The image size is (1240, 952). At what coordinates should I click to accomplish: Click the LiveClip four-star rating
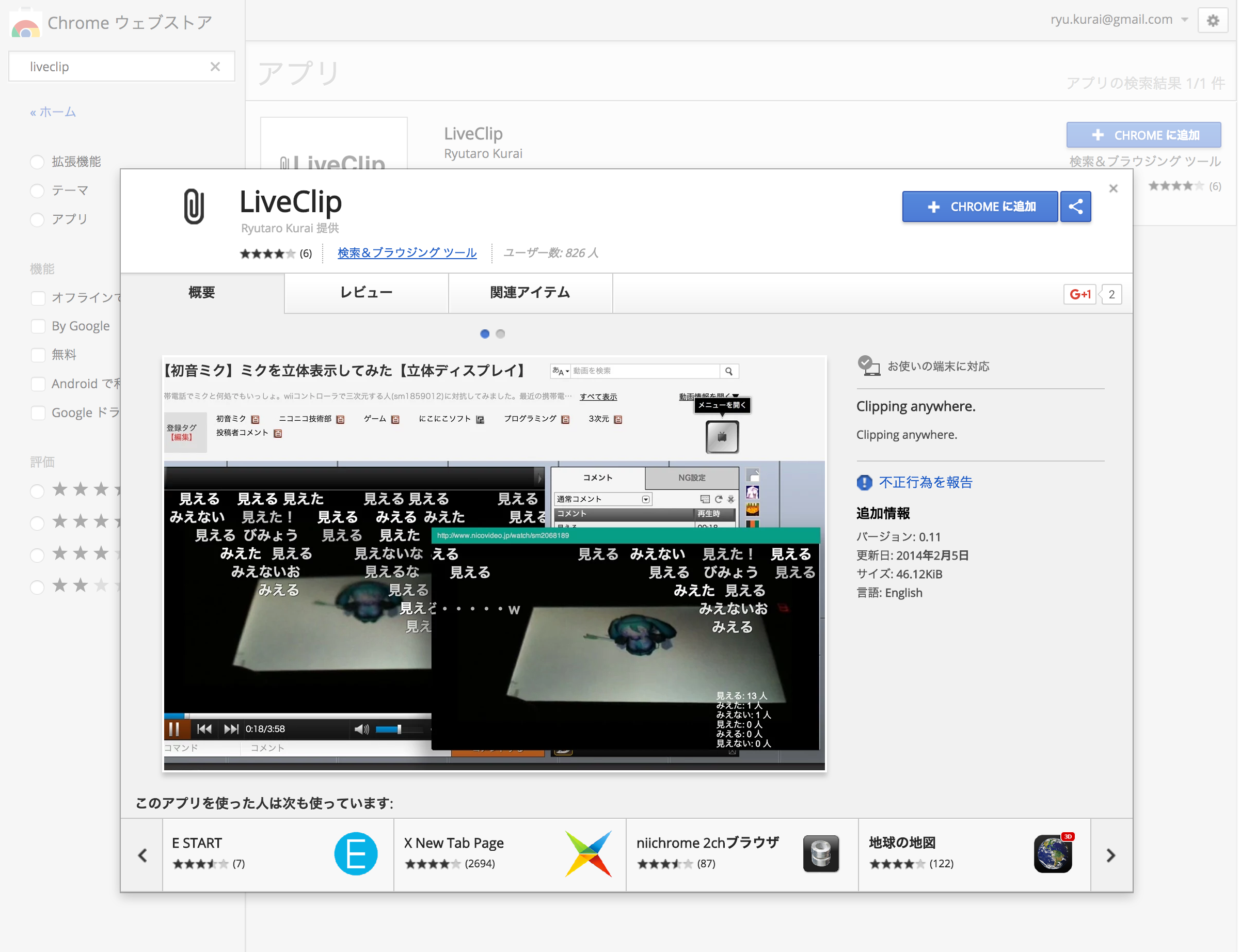[267, 254]
